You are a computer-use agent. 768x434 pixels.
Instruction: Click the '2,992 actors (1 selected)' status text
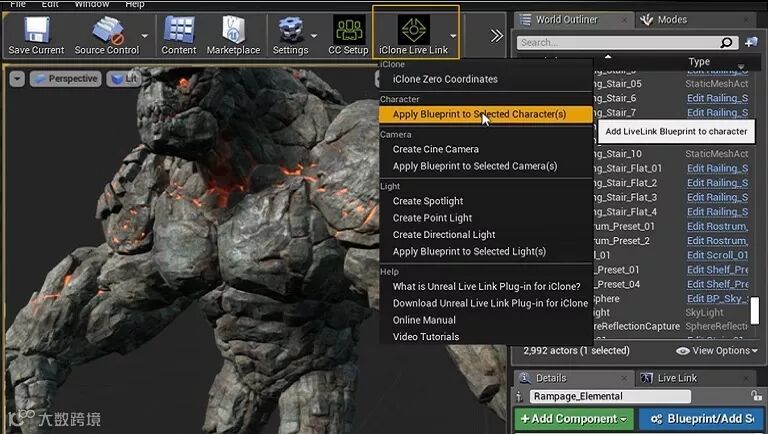[576, 351]
